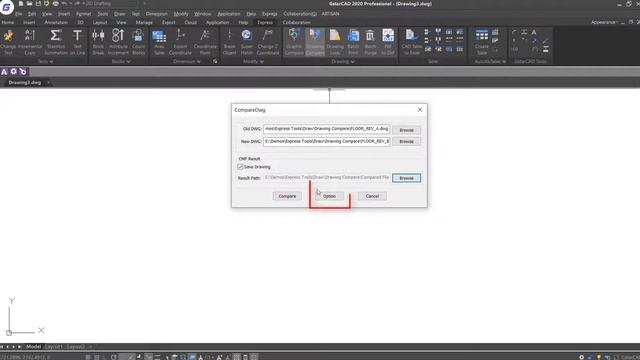
Task: Select the Coordinate From tool
Action: 205,42
